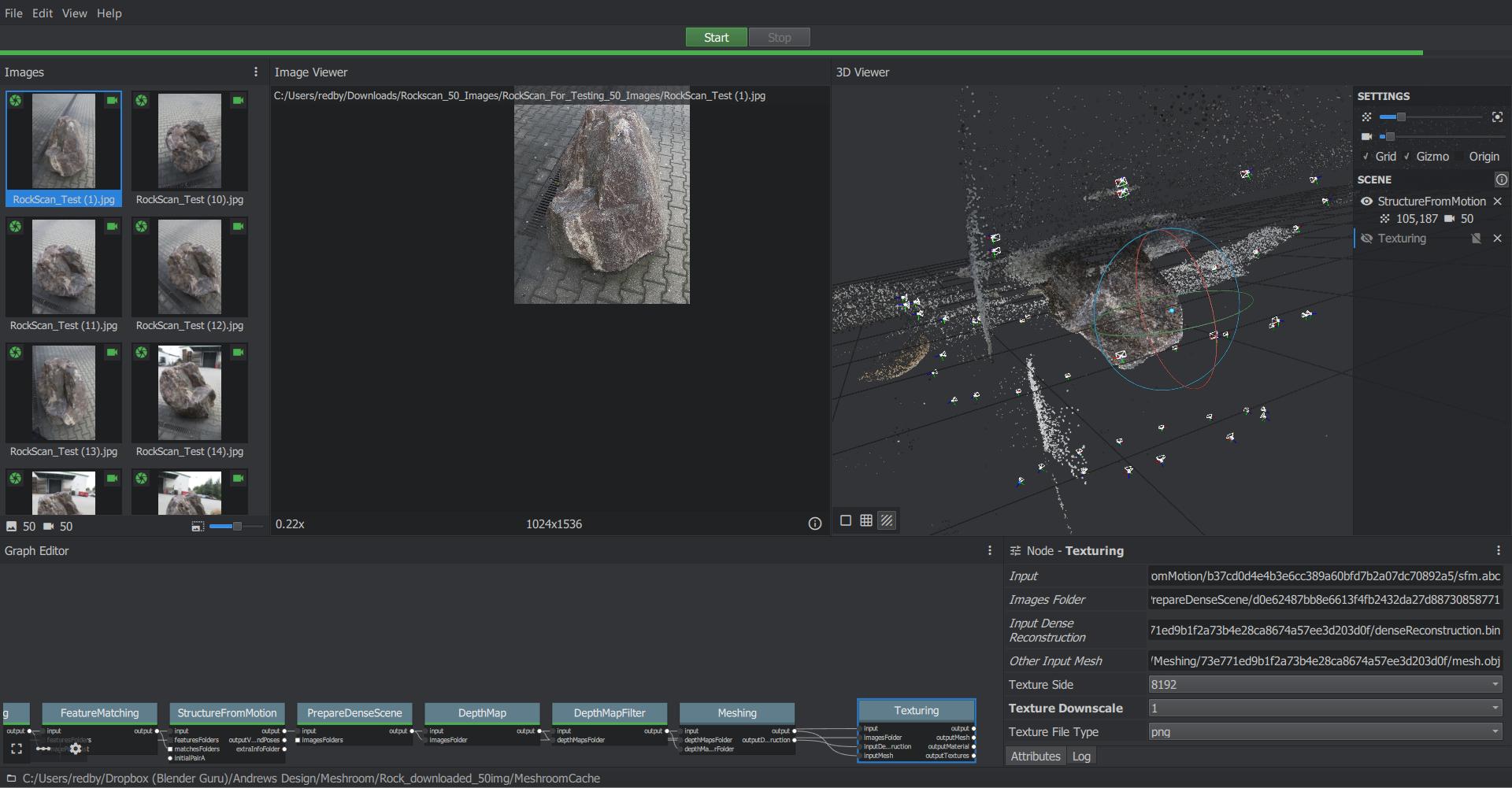Image resolution: width=1512 pixels, height=788 pixels.
Task: Open the Help menu
Action: coord(109,13)
